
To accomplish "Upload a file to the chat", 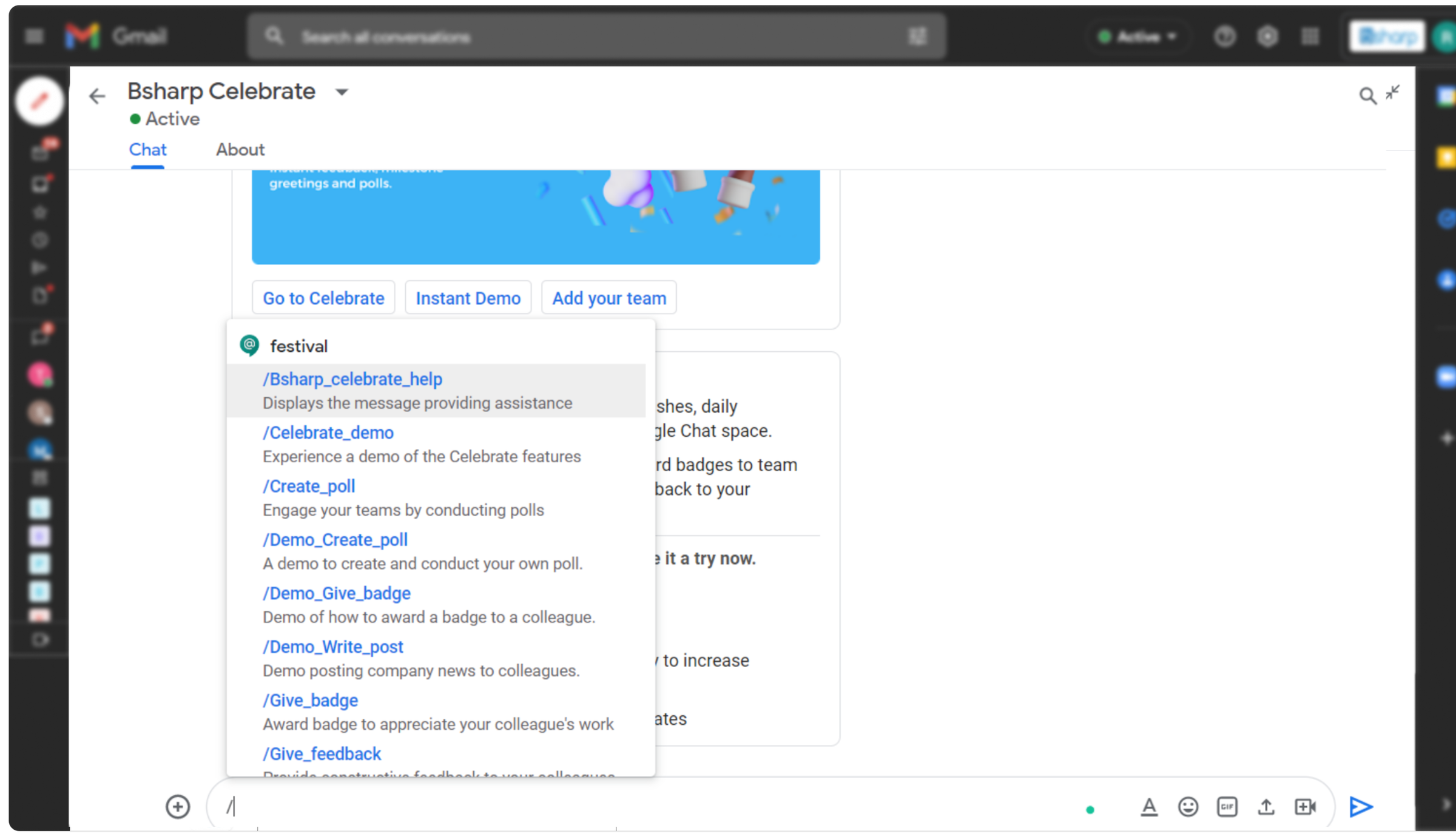I will pos(1266,807).
